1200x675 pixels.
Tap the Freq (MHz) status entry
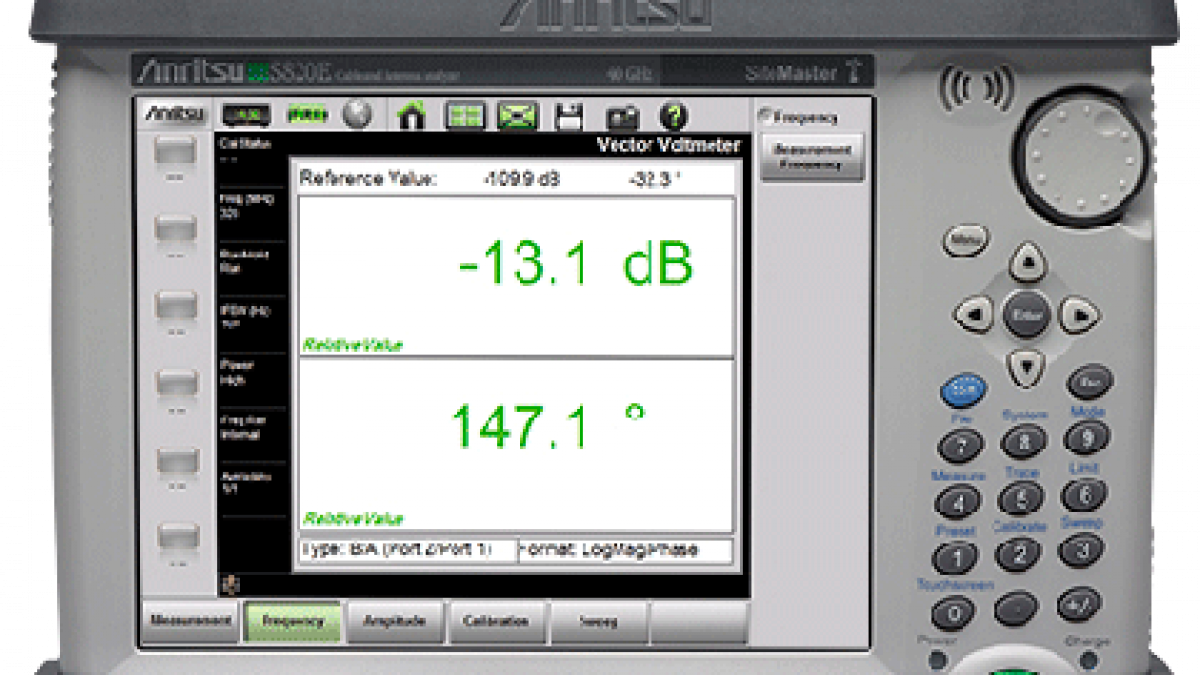coord(250,206)
